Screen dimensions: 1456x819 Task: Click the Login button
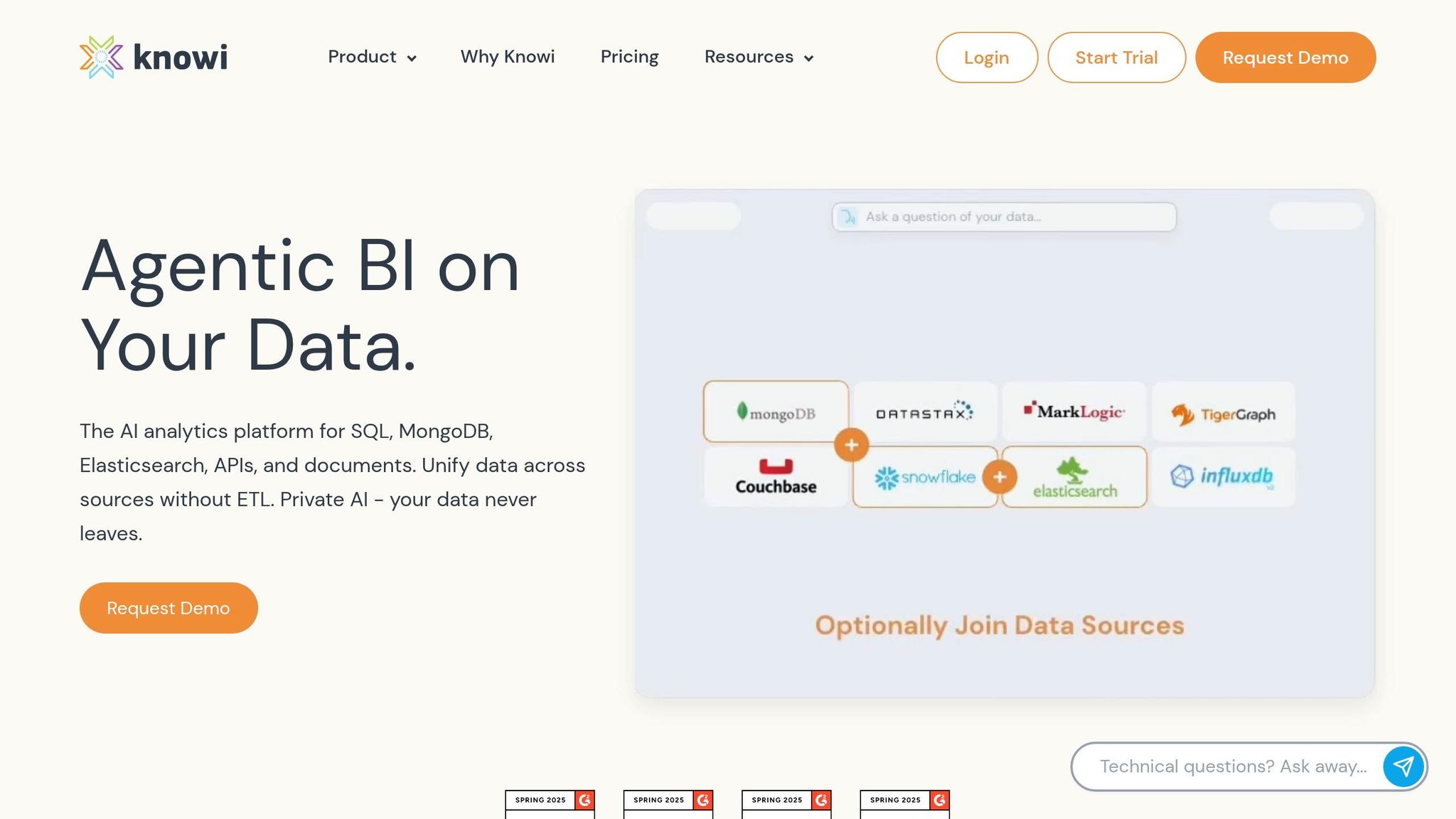click(x=986, y=58)
